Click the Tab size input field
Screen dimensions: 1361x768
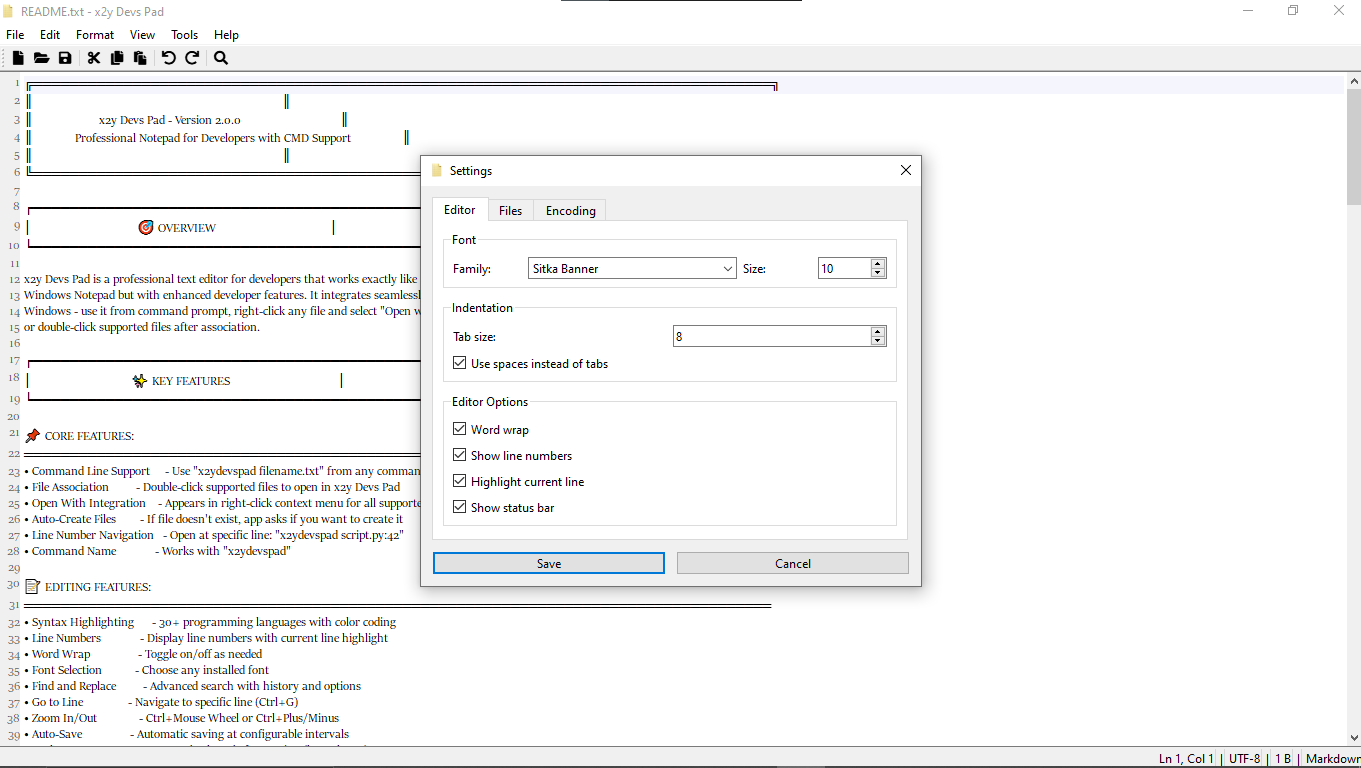(772, 337)
